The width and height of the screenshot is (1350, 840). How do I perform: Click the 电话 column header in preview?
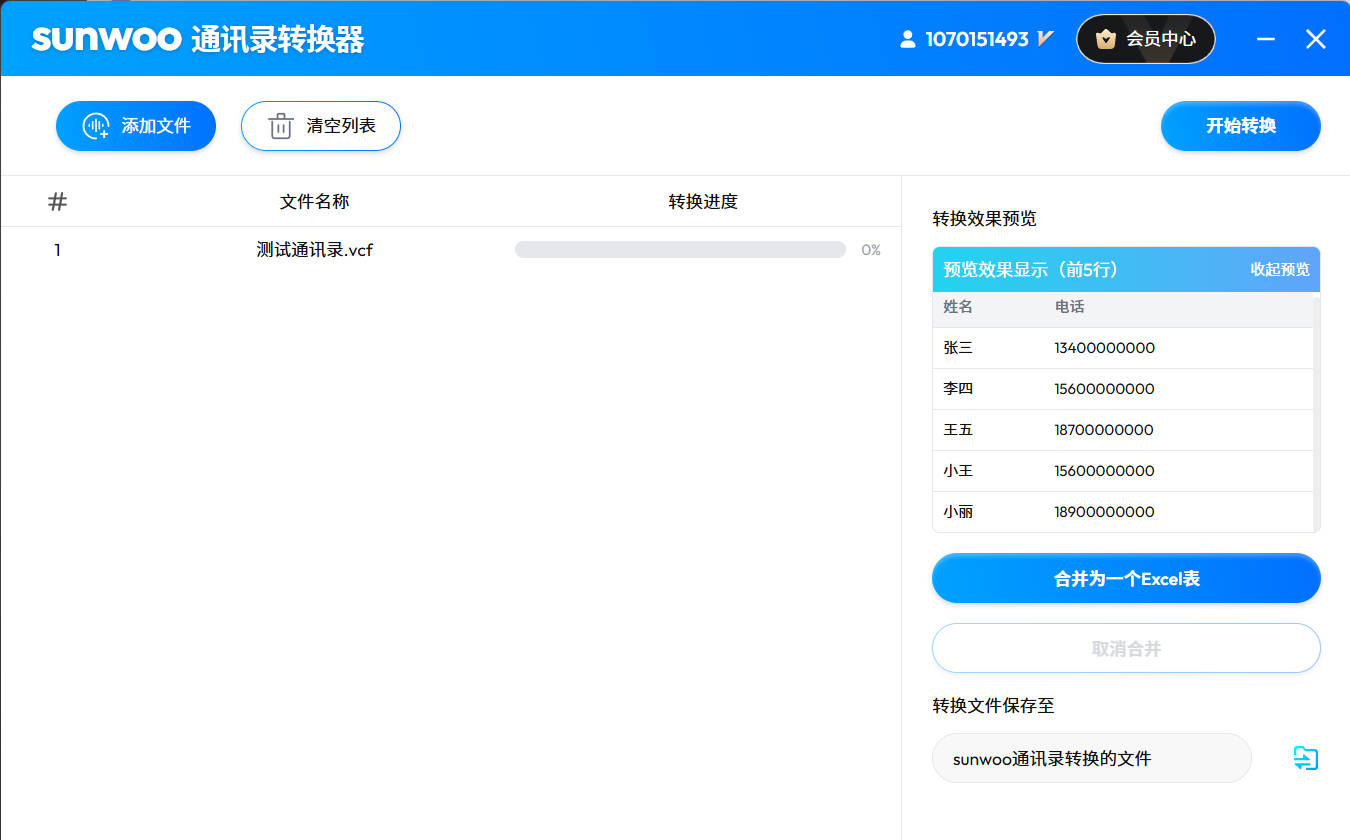pos(1069,307)
